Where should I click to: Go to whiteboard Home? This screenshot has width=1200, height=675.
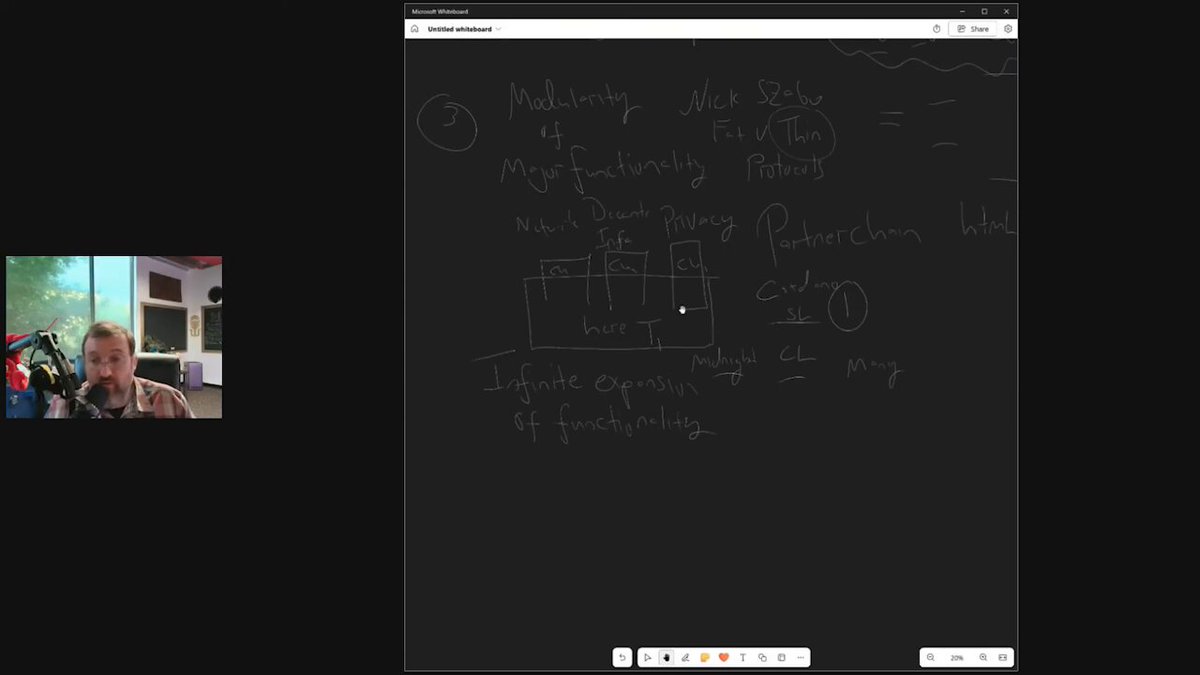pyautogui.click(x=415, y=29)
